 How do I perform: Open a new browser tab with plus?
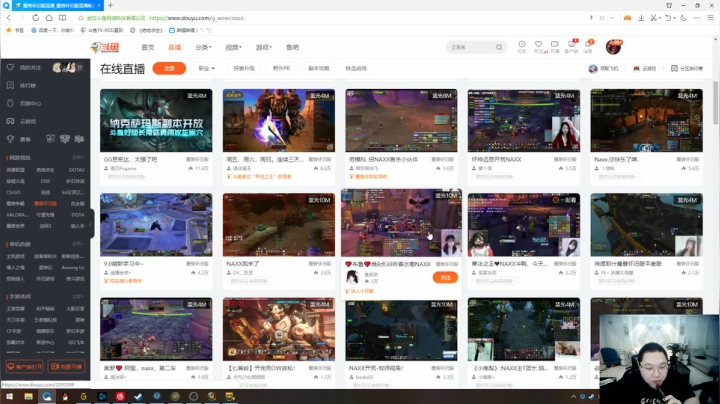110,6
